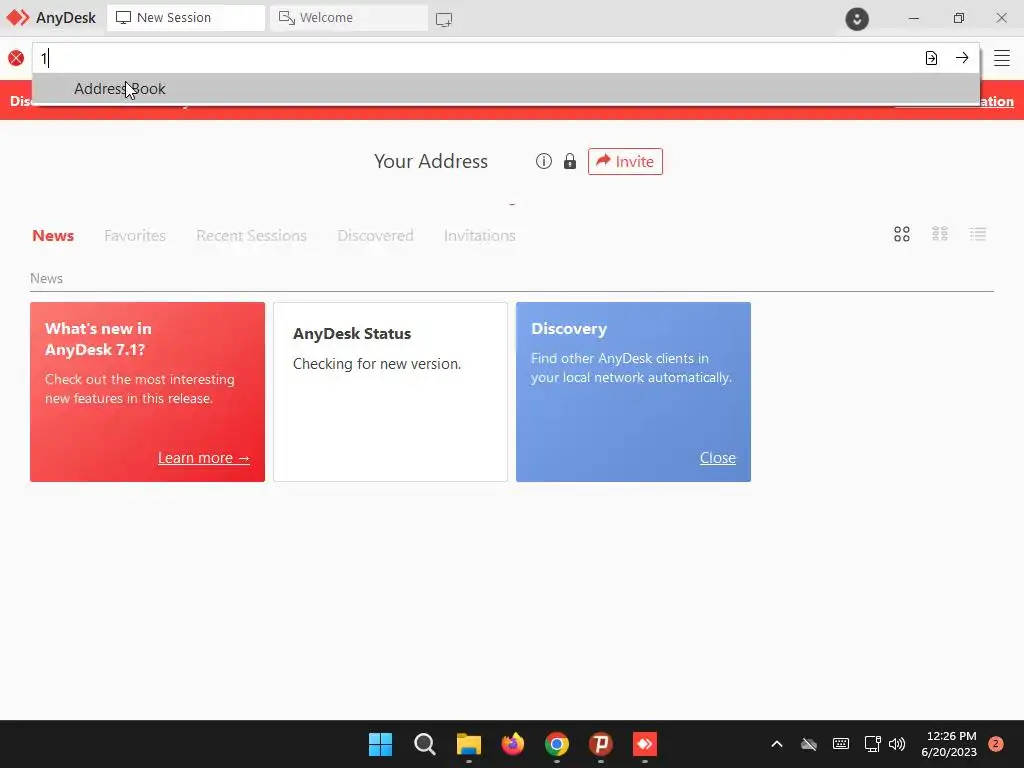Image resolution: width=1024 pixels, height=768 pixels.
Task: Open Firefox from the taskbar
Action: pos(513,744)
